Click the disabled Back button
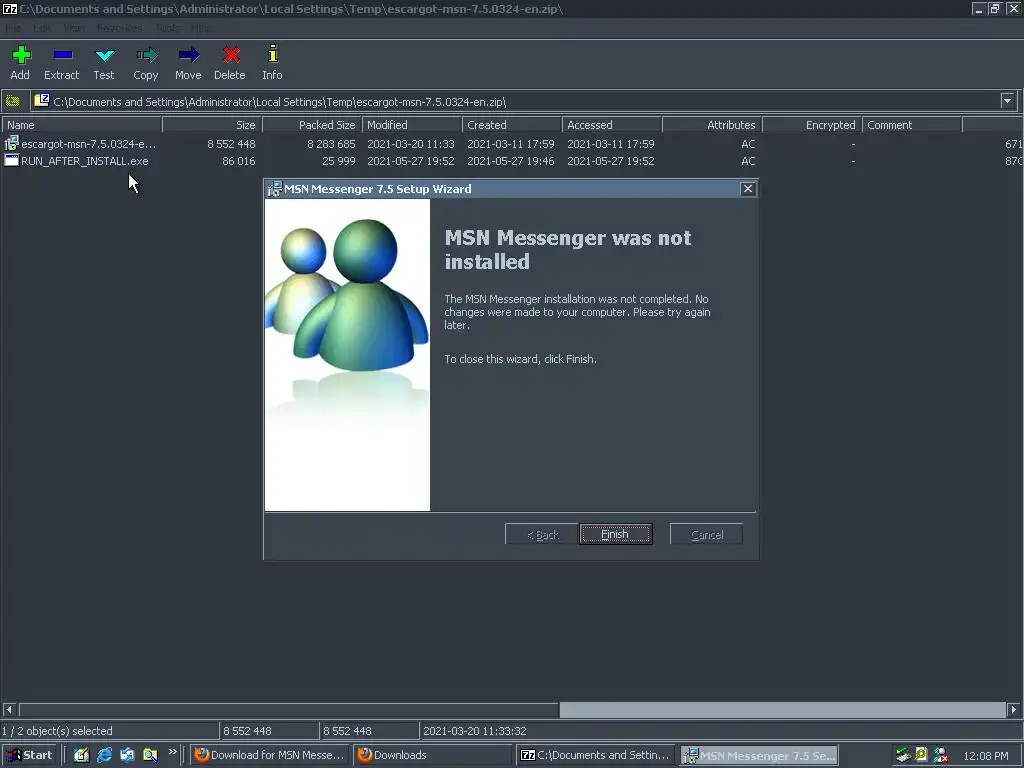The image size is (1024, 768). [541, 534]
